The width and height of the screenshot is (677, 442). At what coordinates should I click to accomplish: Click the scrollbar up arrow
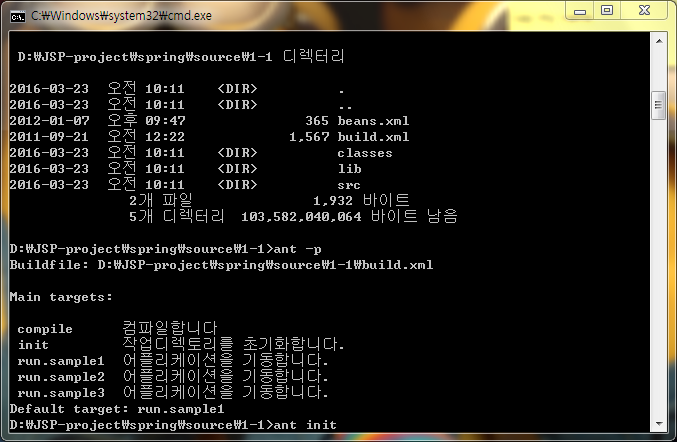coord(659,41)
